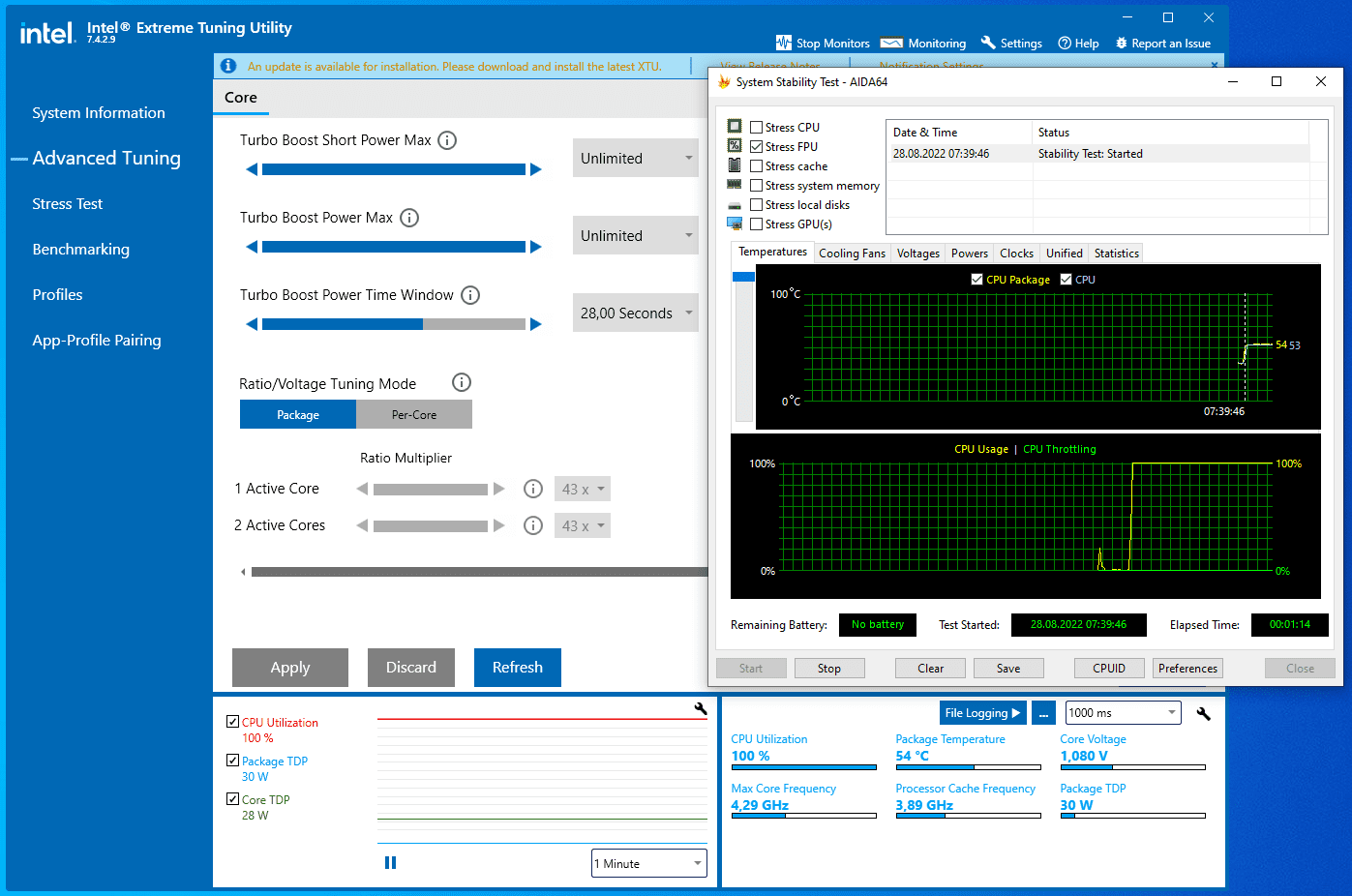
Task: Pause the monitoring graph
Action: (x=390, y=862)
